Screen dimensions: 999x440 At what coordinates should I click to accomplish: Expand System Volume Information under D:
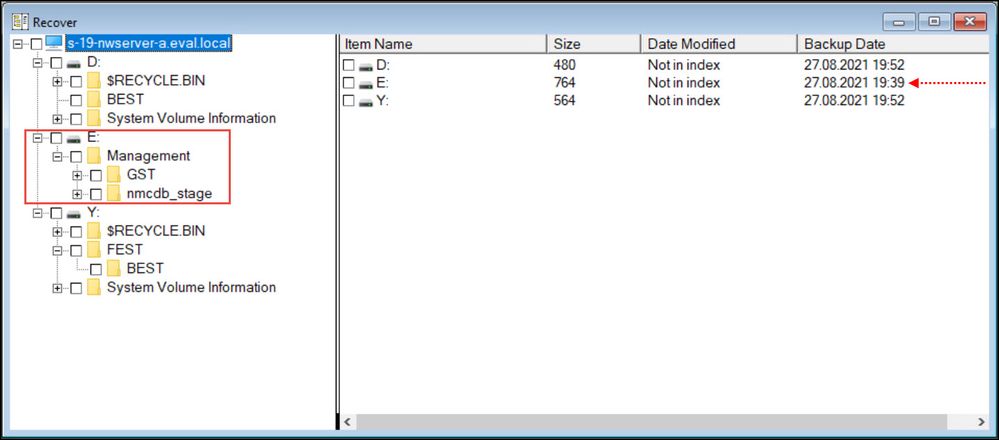57,119
